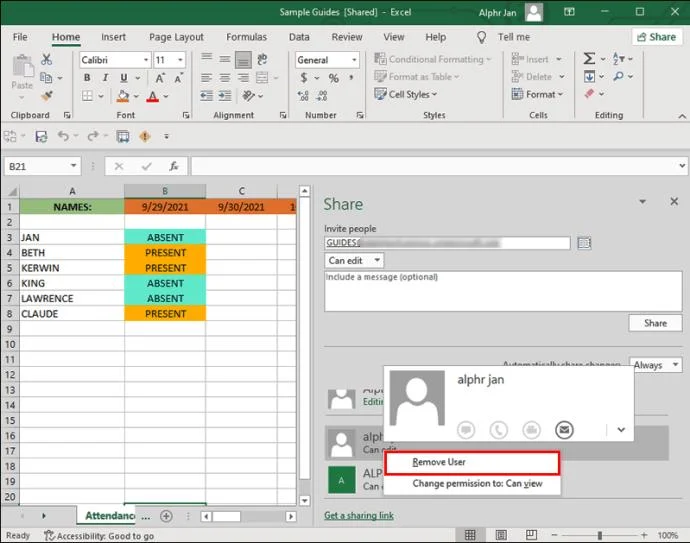This screenshot has height=543, width=690.
Task: Click Accessibility: Good to go status
Action: point(99,536)
